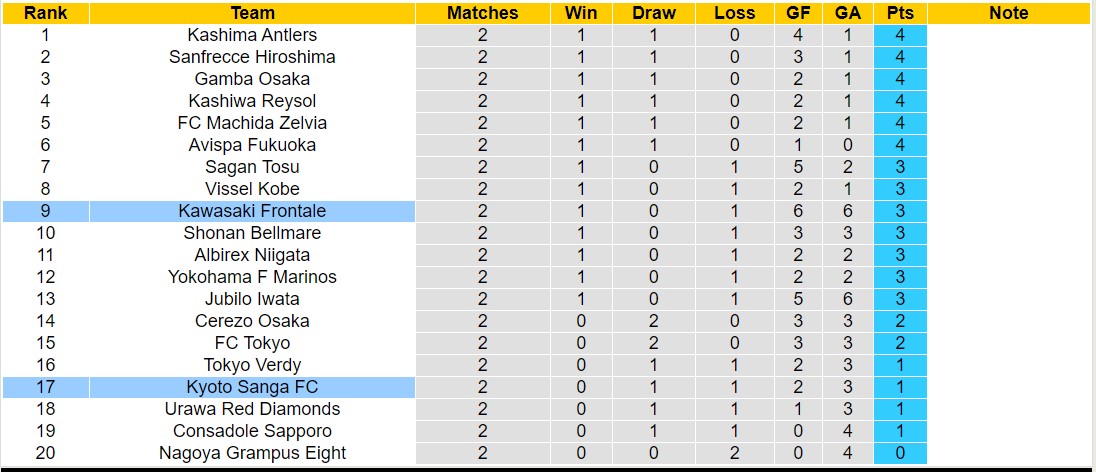Click the Loss column header
The image size is (1096, 472).
(x=735, y=13)
